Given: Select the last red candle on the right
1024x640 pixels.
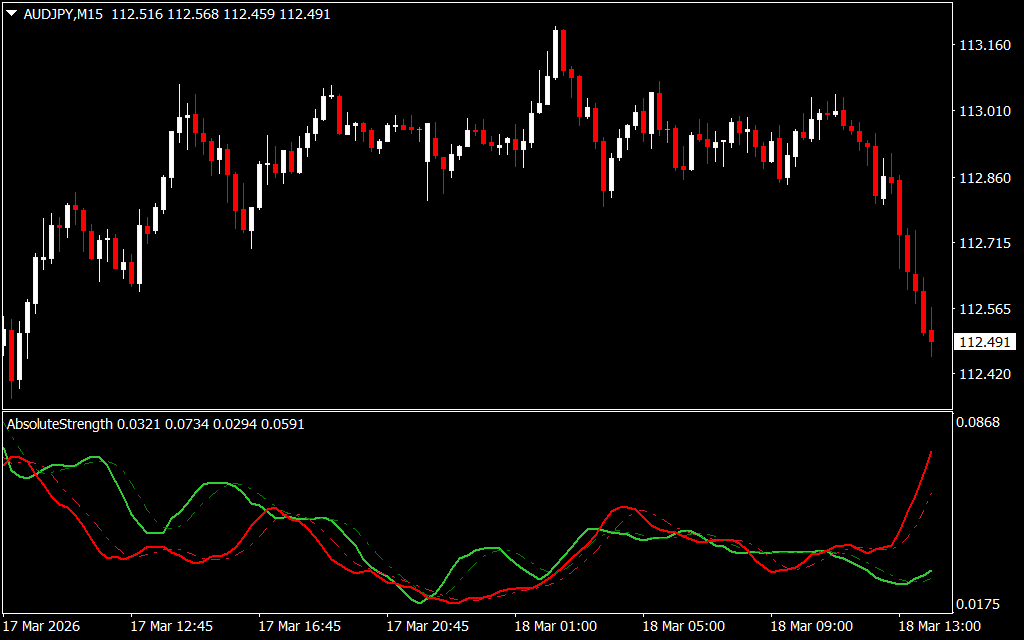Looking at the screenshot, I should pos(931,336).
